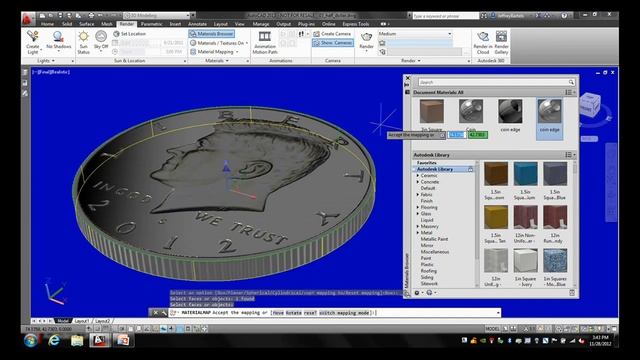
Task: Click the Help question mark icon
Action: click(x=564, y=16)
